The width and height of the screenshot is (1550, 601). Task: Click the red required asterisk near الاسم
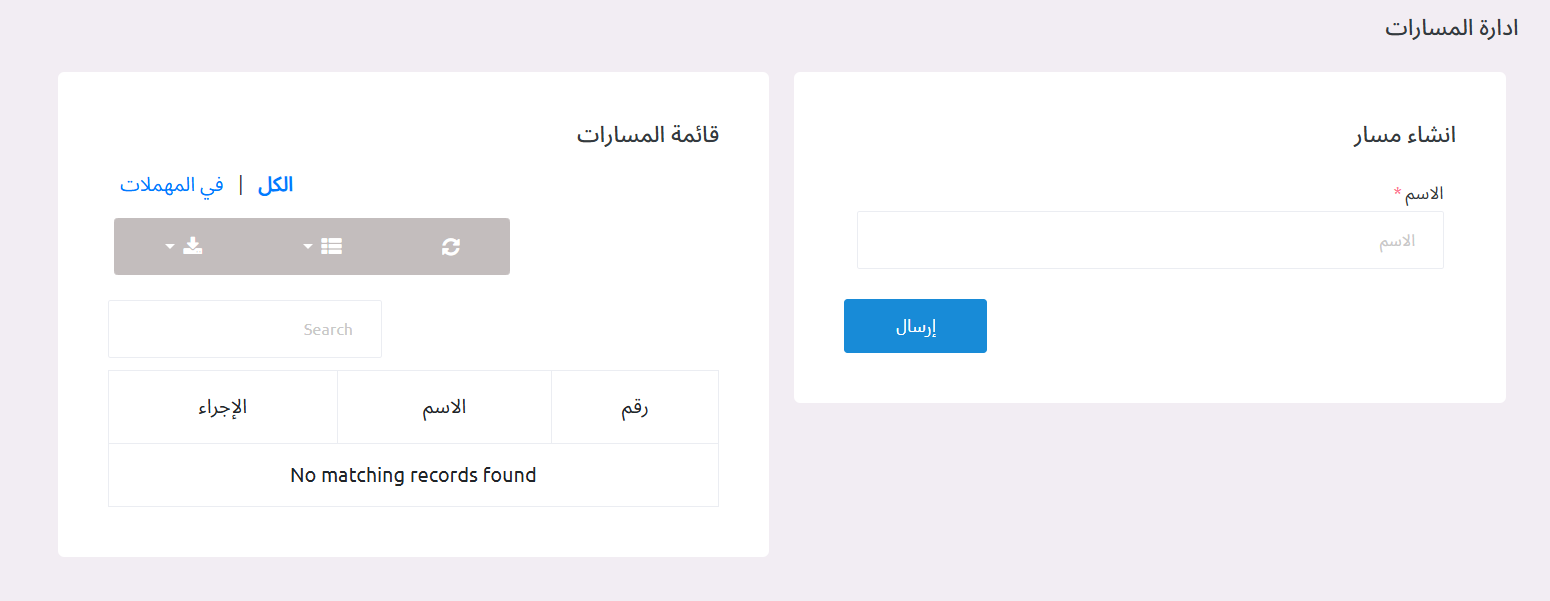click(x=1397, y=190)
